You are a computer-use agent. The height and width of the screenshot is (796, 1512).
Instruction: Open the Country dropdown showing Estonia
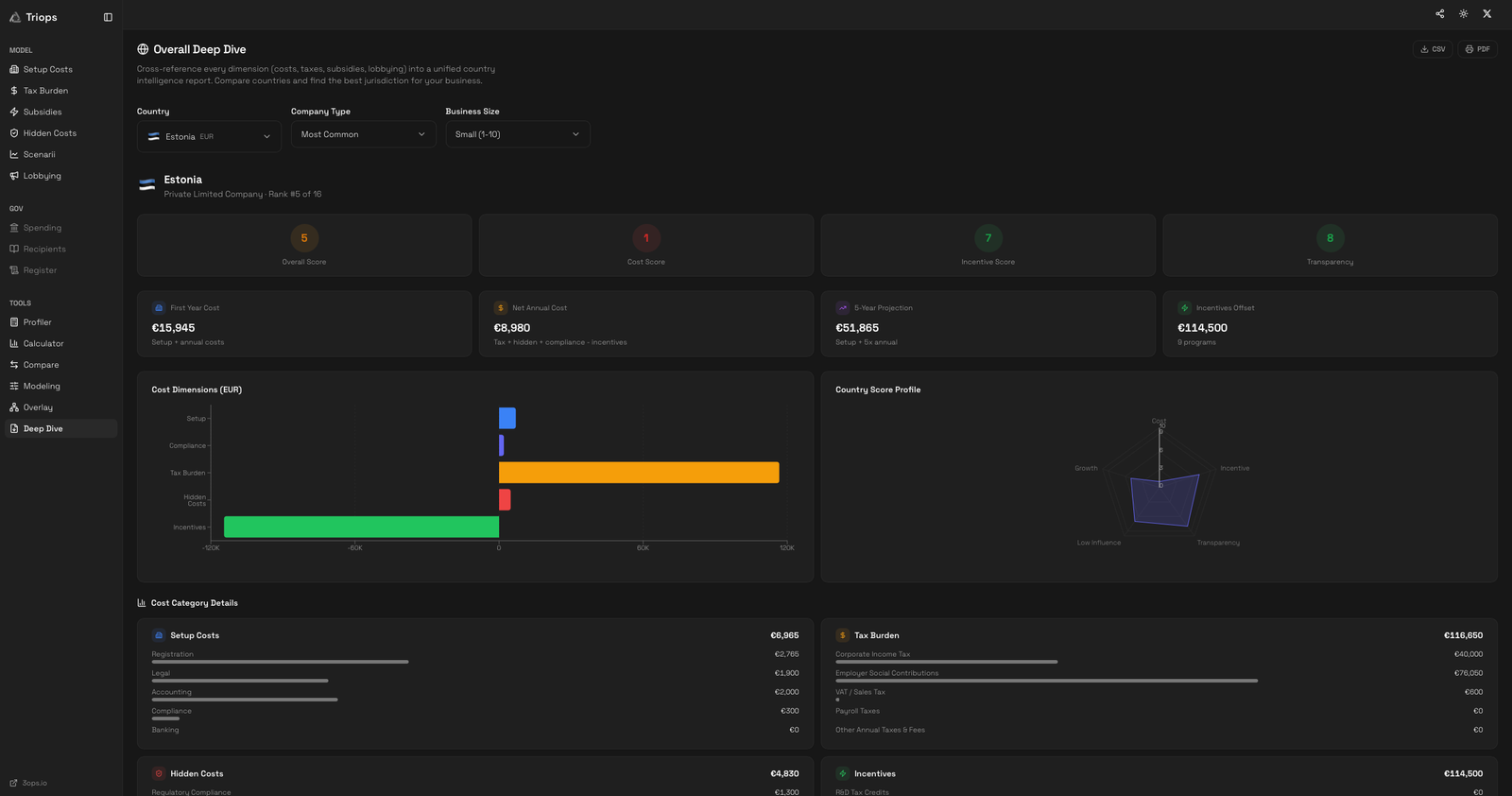pyautogui.click(x=209, y=136)
